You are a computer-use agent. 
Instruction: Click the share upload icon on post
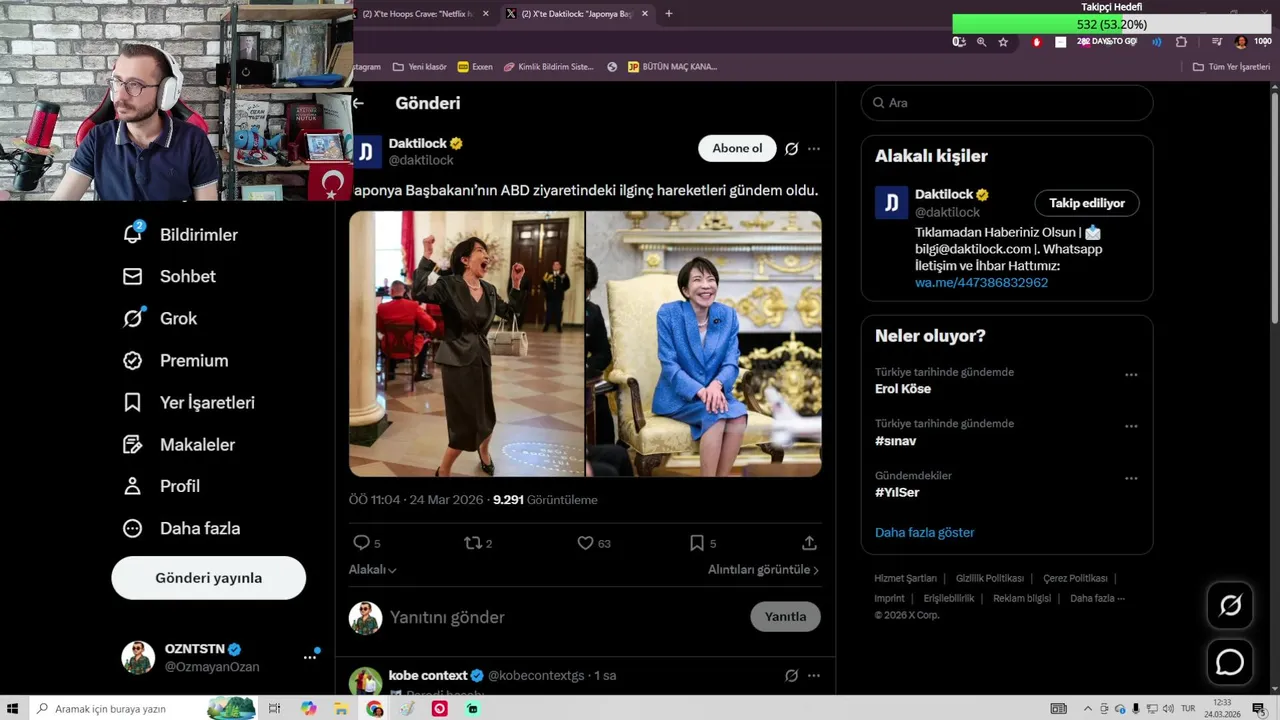[809, 543]
